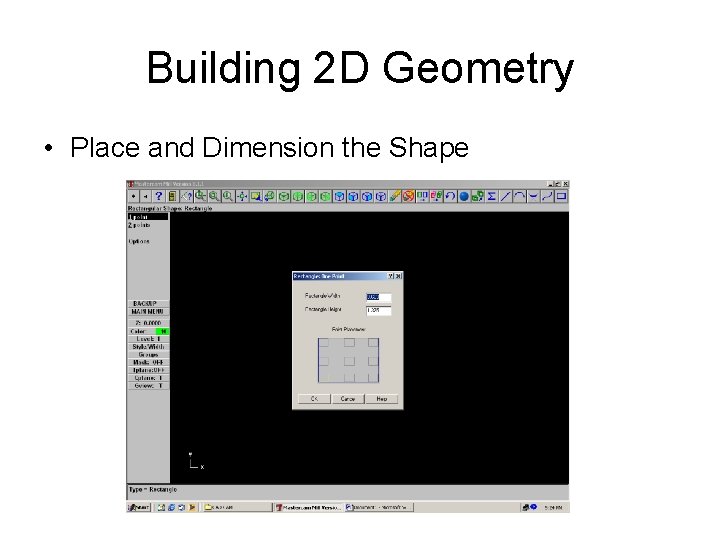
Task: Click the red prohibited-circle toolbar icon
Action: 408,197
